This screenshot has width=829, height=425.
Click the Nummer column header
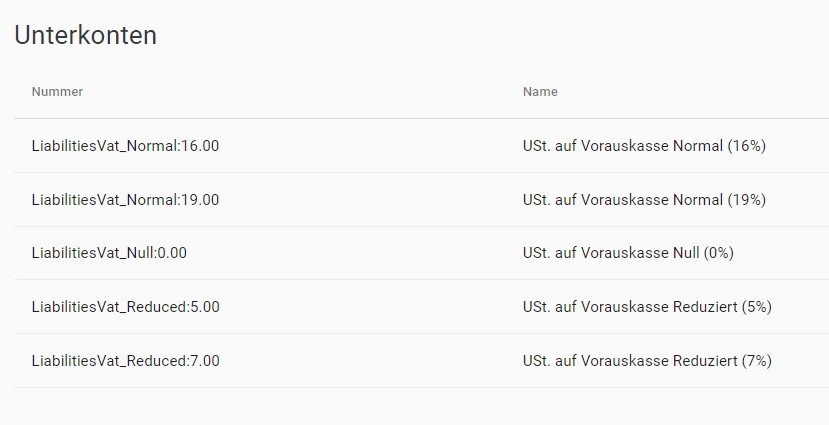click(x=57, y=91)
